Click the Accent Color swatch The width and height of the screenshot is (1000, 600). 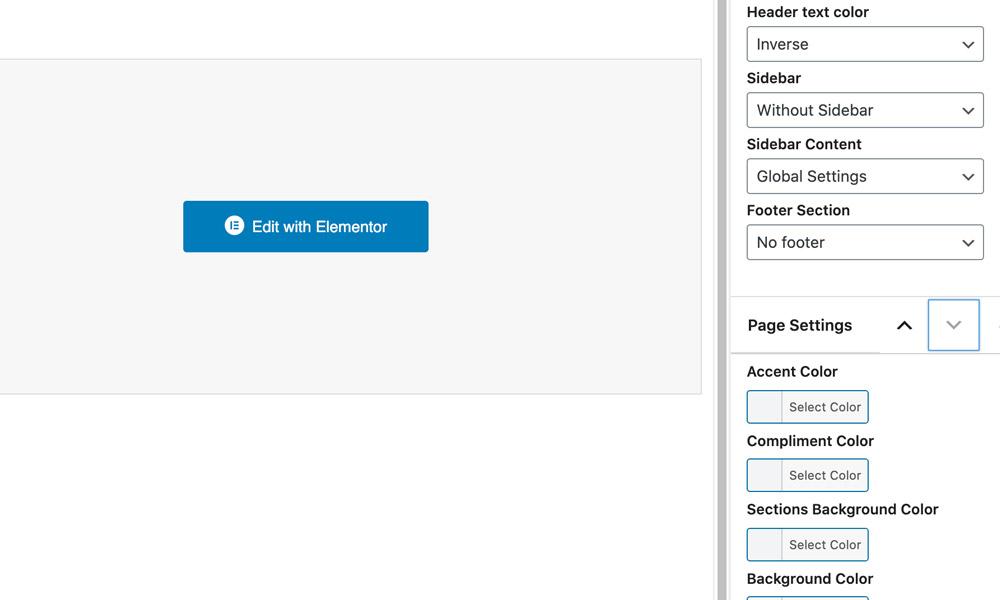765,407
